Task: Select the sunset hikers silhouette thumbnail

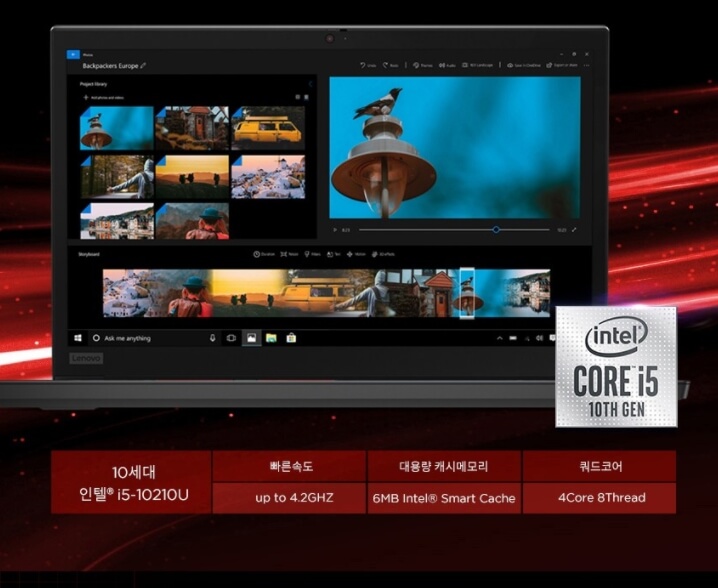Action: click(192, 177)
